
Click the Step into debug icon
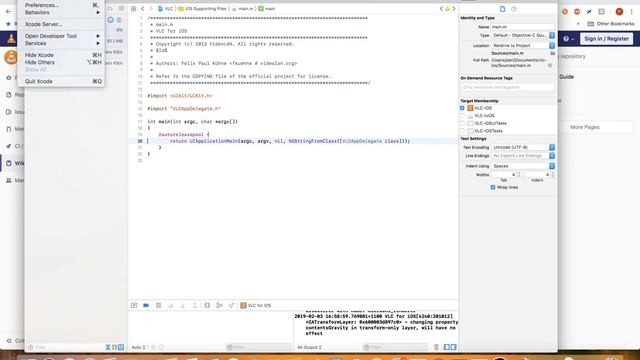tap(183, 305)
